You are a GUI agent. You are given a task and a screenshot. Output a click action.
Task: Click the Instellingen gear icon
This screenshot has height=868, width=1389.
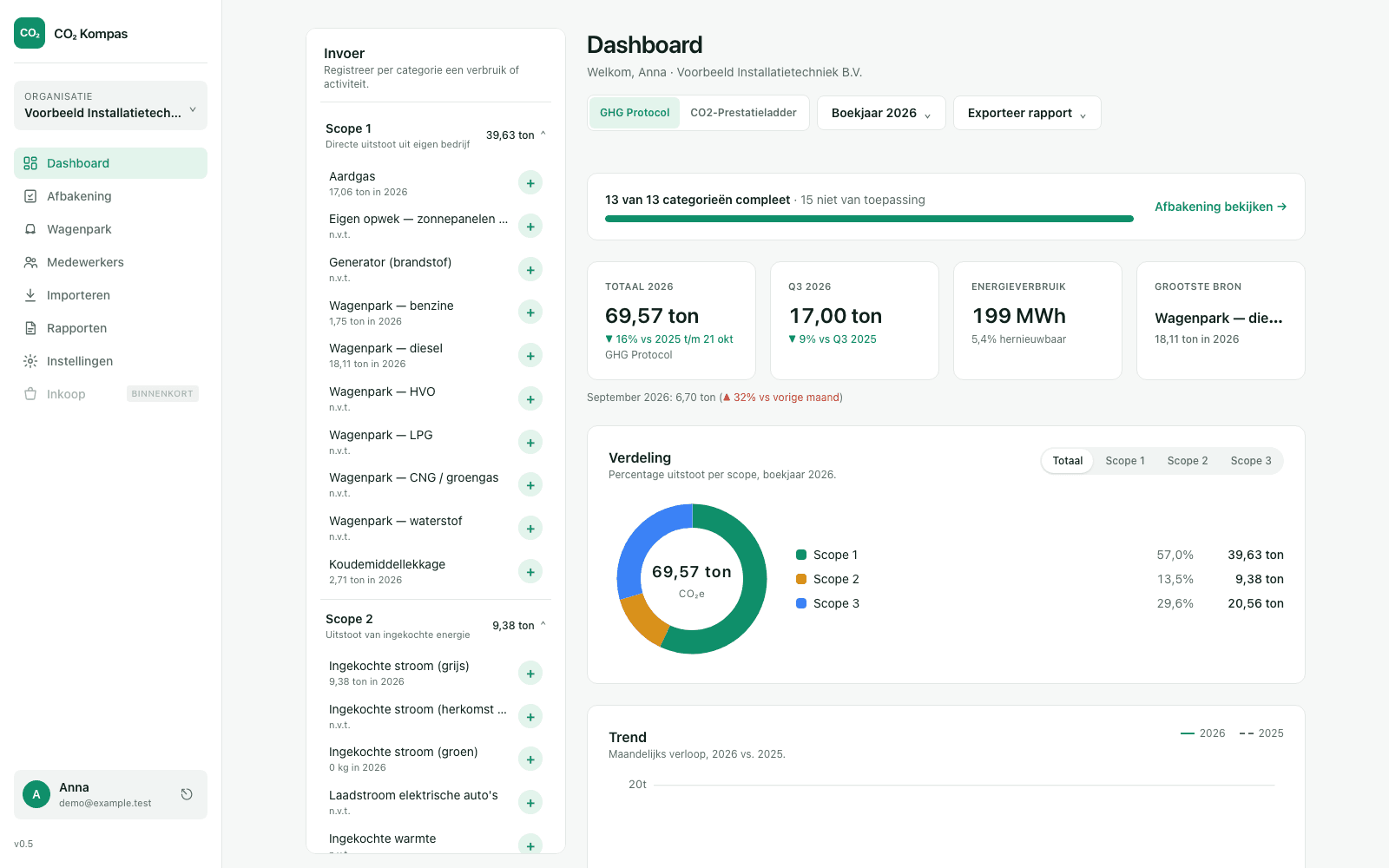(30, 361)
